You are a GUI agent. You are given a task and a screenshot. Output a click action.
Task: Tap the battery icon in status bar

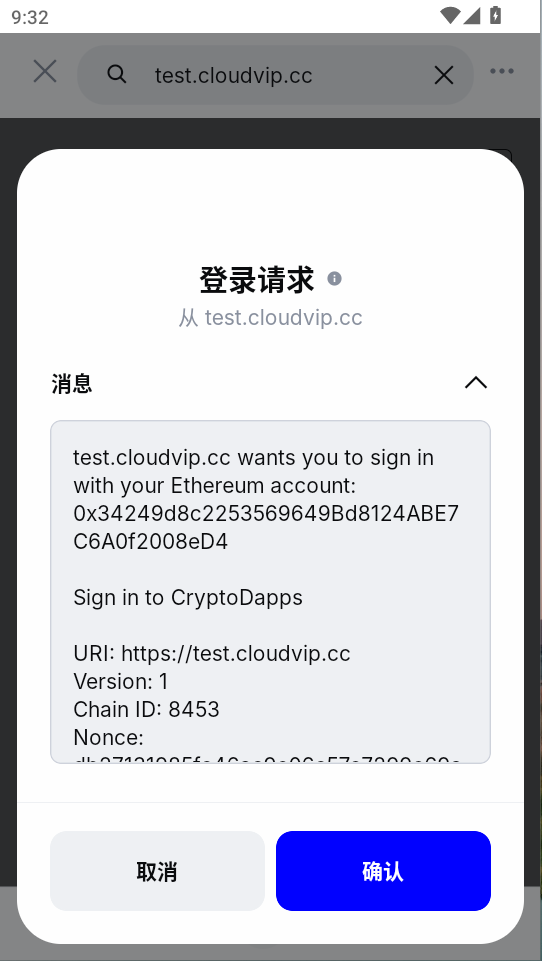pyautogui.click(x=495, y=15)
